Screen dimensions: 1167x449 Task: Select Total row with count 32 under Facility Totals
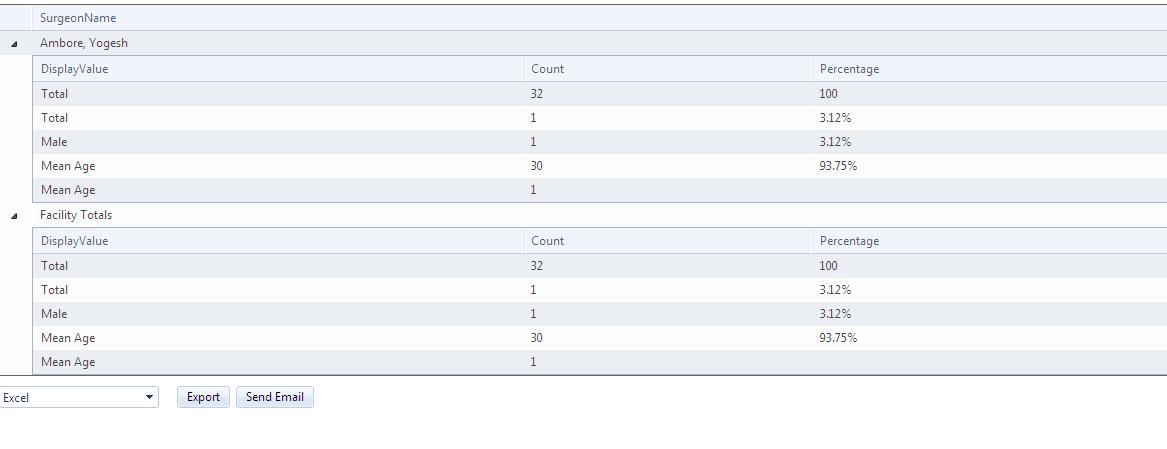coord(55,266)
